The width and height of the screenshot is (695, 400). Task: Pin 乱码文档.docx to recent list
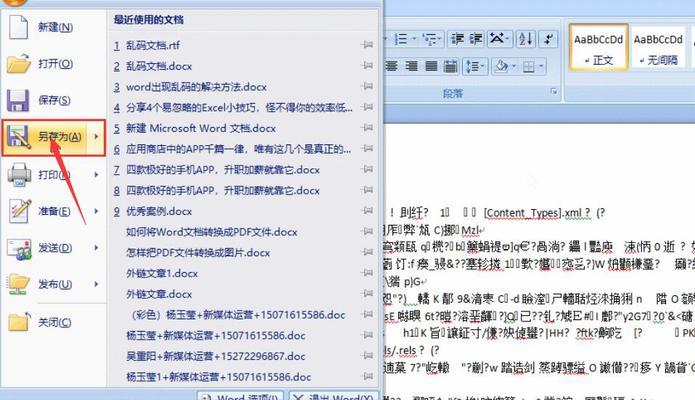pyautogui.click(x=367, y=66)
